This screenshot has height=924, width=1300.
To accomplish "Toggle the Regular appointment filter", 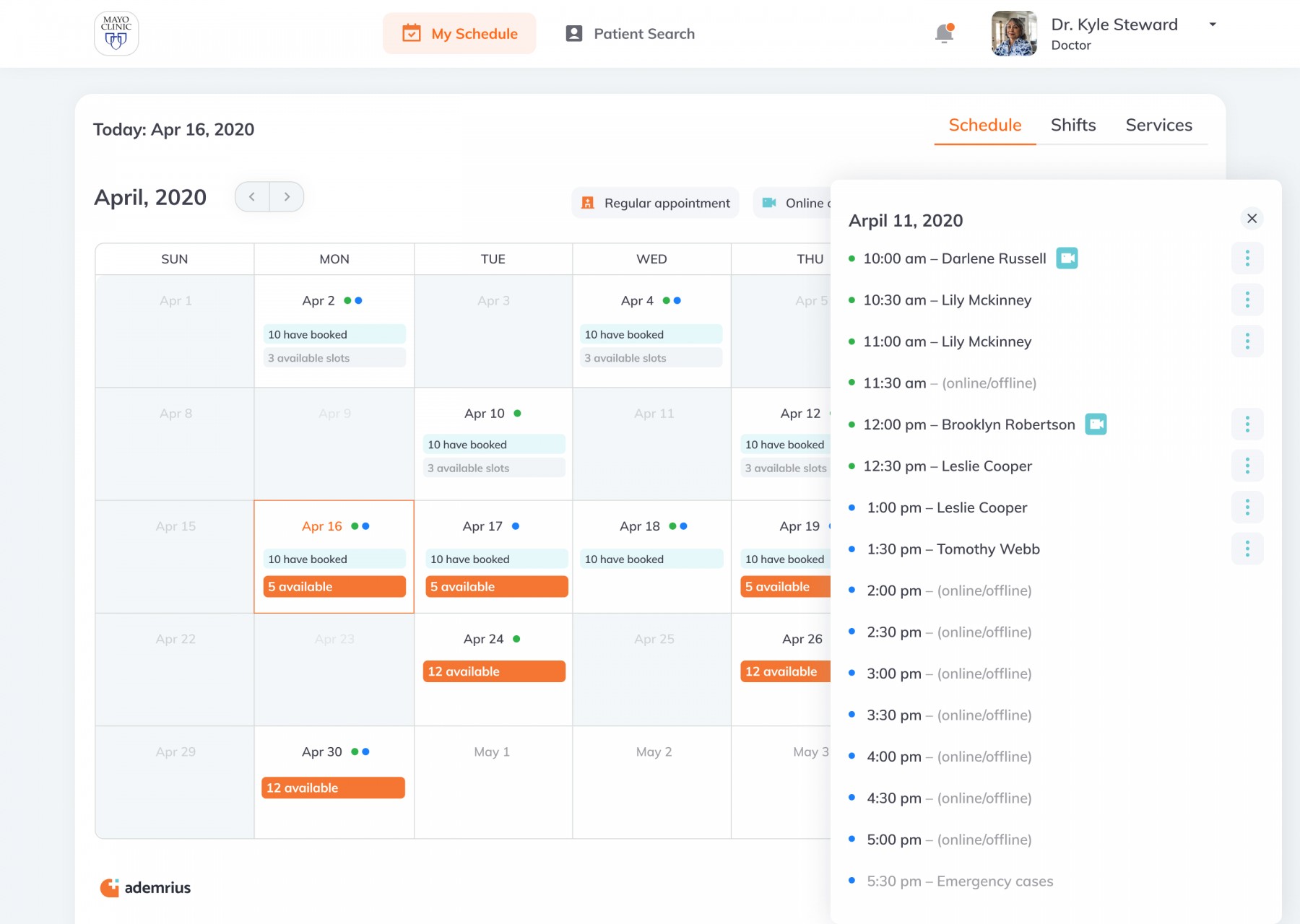I will coord(656,204).
